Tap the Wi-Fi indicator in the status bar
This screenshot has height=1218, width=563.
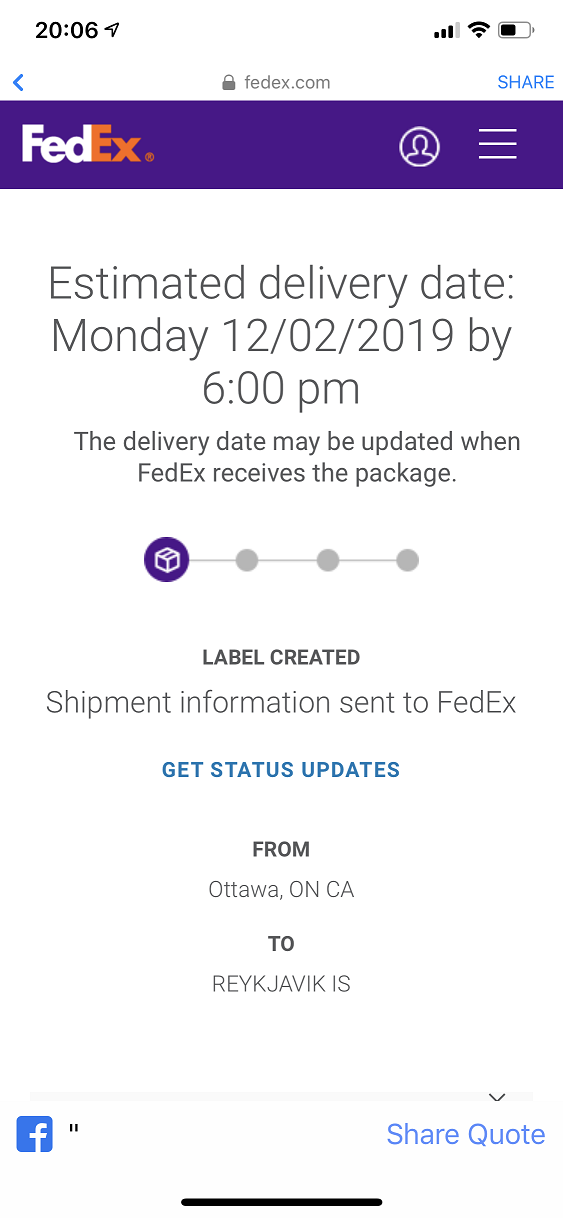478,30
